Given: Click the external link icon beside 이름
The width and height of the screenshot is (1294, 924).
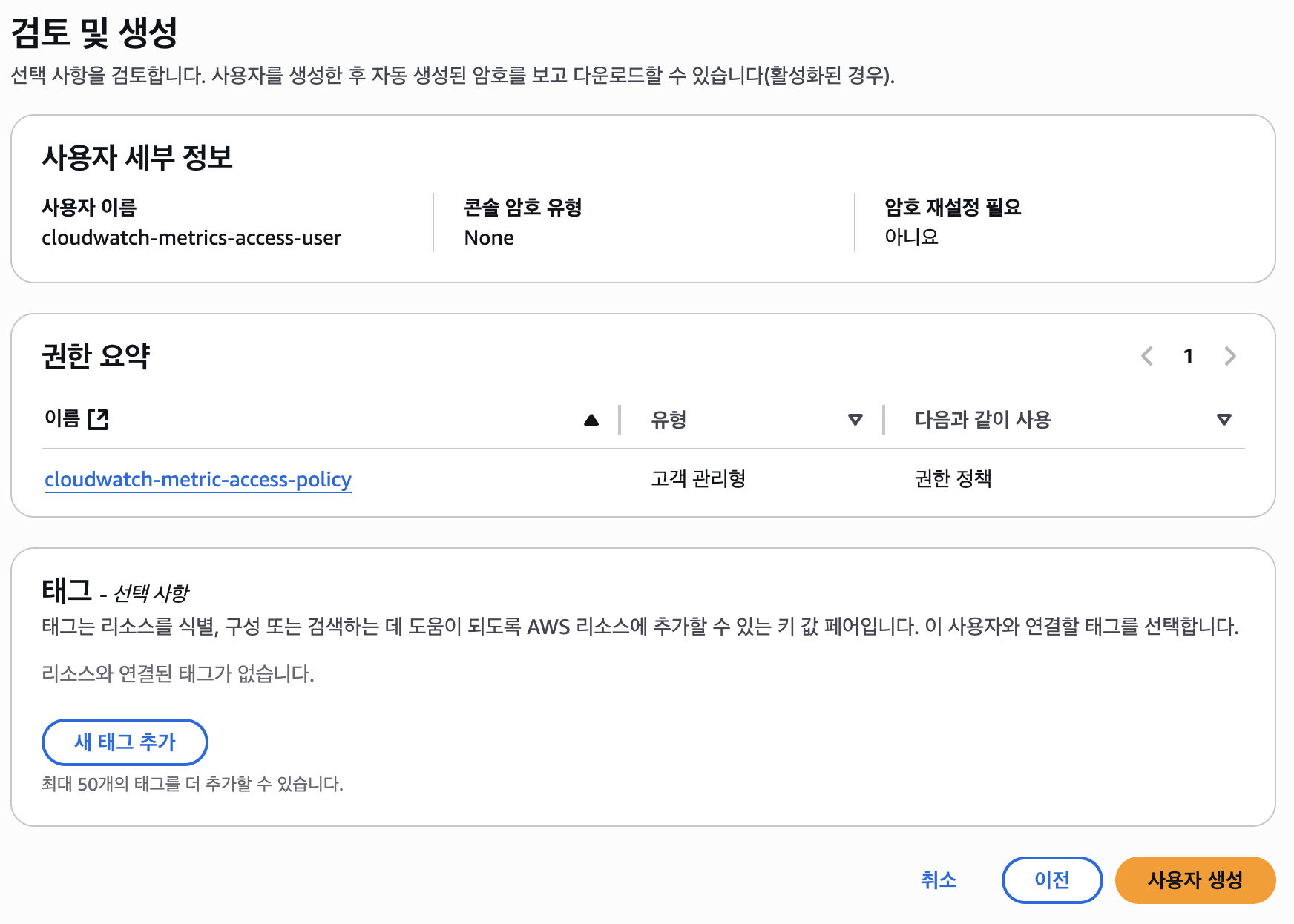Looking at the screenshot, I should 98,420.
